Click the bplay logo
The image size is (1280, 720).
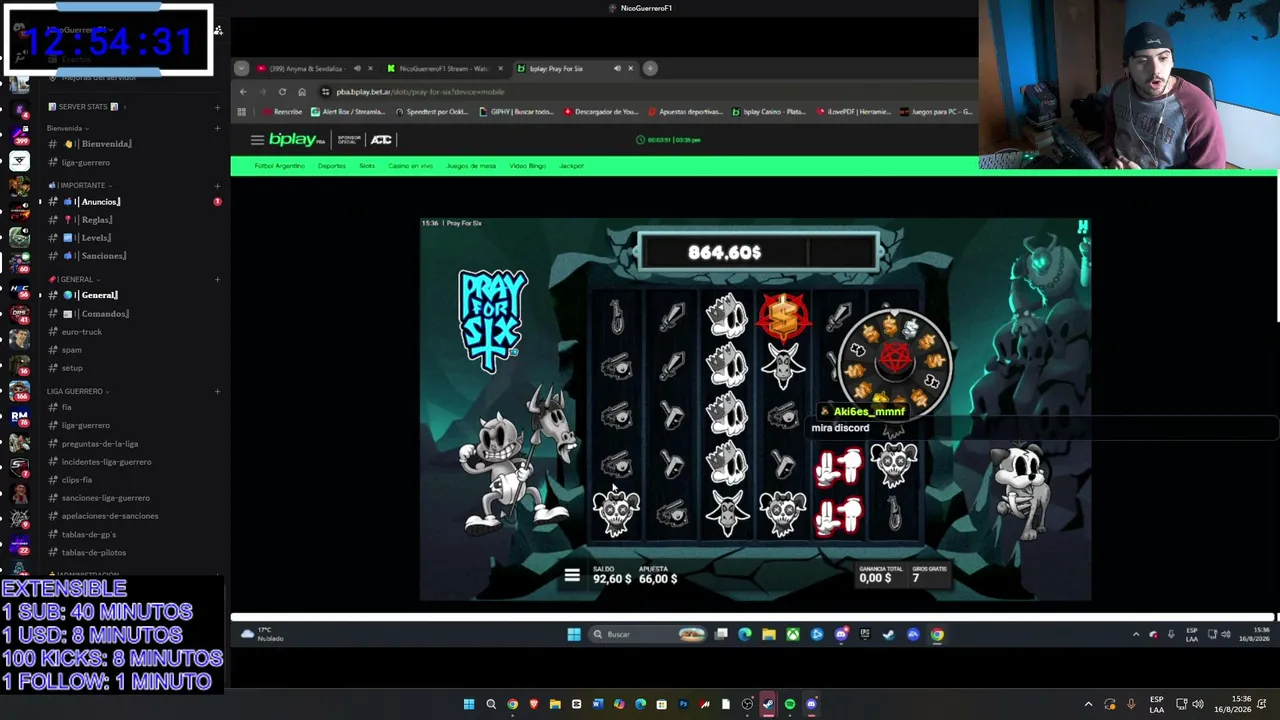pyautogui.click(x=297, y=140)
